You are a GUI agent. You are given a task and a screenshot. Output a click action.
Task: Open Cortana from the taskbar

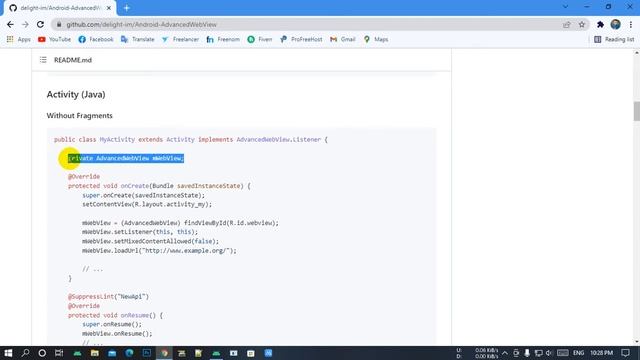(42, 353)
